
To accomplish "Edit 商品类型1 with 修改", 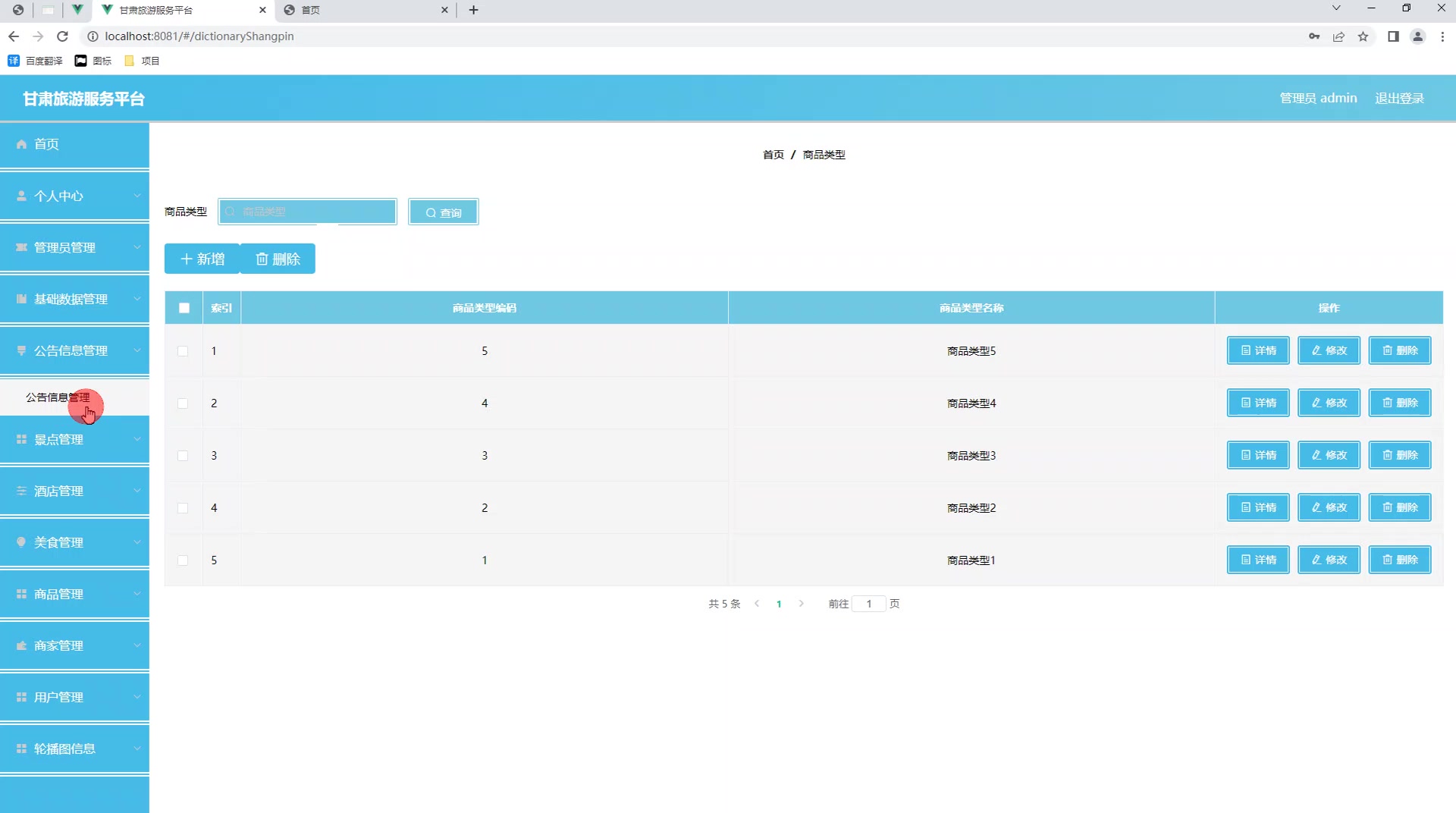I will pyautogui.click(x=1329, y=560).
